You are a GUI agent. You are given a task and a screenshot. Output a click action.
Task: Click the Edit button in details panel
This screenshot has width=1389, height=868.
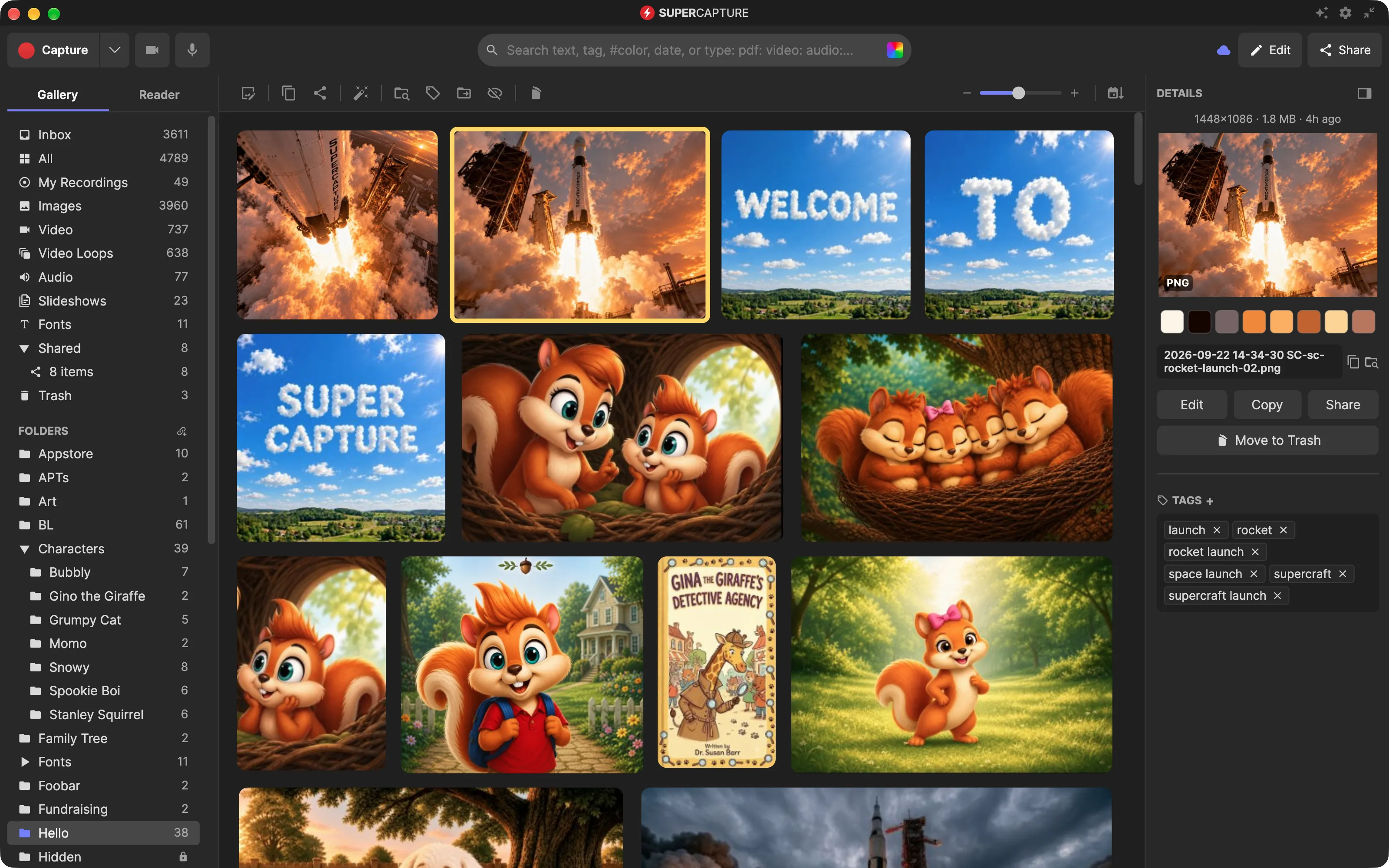point(1192,405)
